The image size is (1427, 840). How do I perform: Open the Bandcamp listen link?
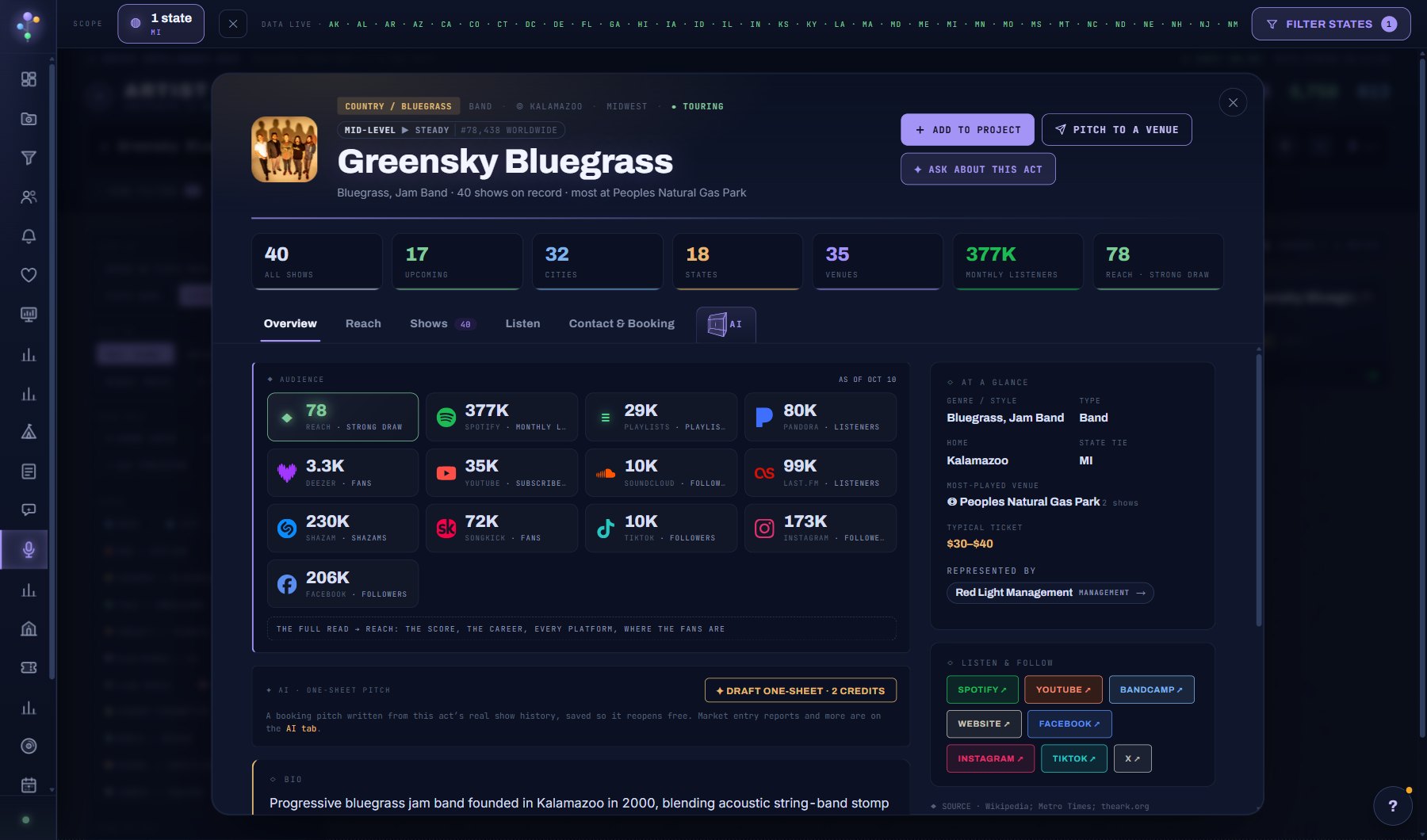(x=1151, y=689)
